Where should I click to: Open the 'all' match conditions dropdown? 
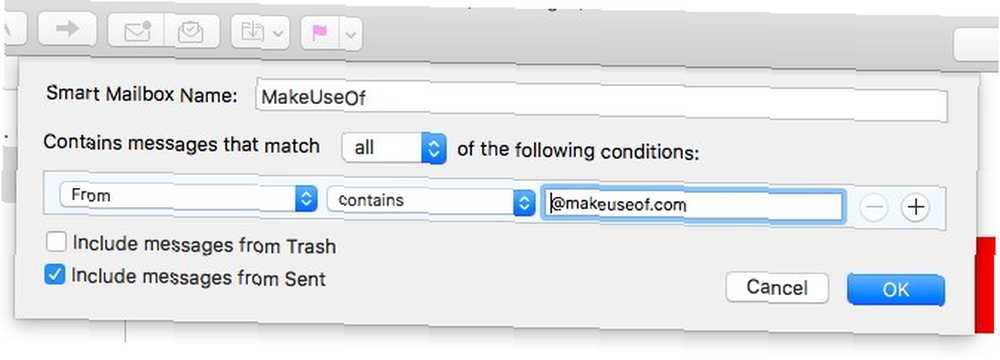tap(394, 148)
